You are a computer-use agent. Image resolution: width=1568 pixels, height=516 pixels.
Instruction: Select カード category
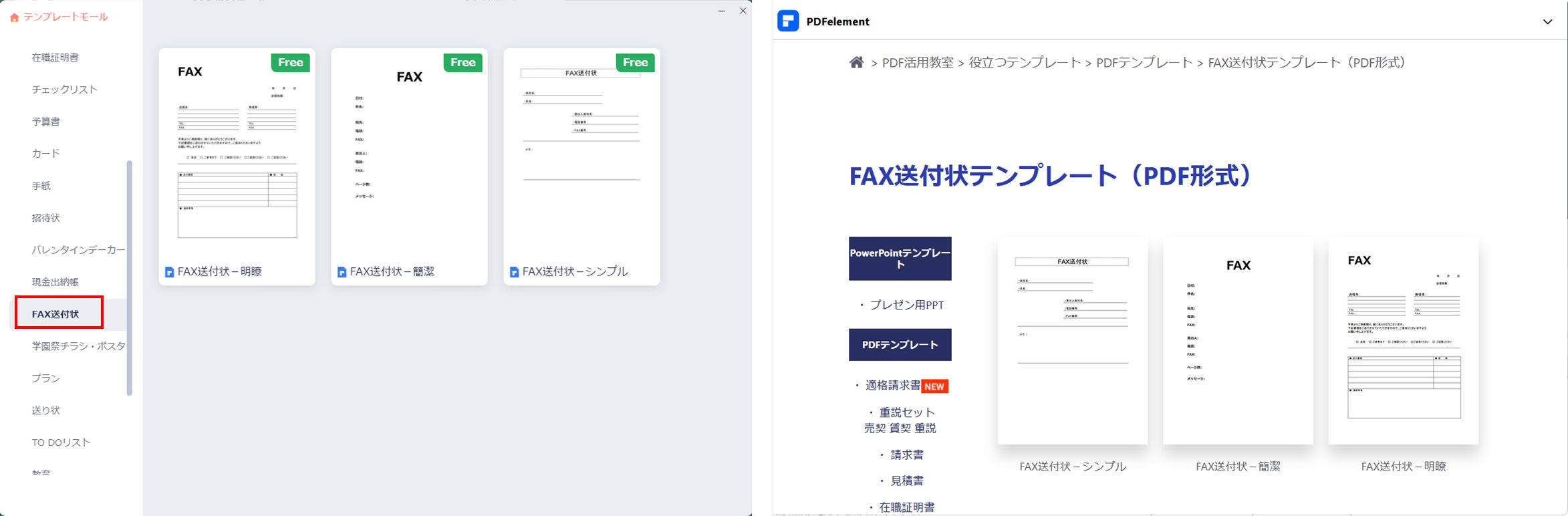click(46, 154)
